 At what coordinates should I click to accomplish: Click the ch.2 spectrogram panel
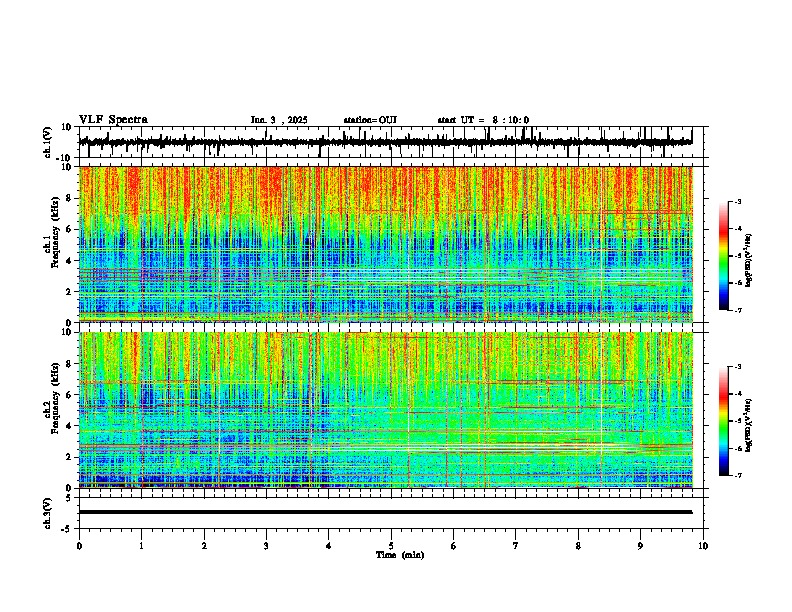[386, 410]
